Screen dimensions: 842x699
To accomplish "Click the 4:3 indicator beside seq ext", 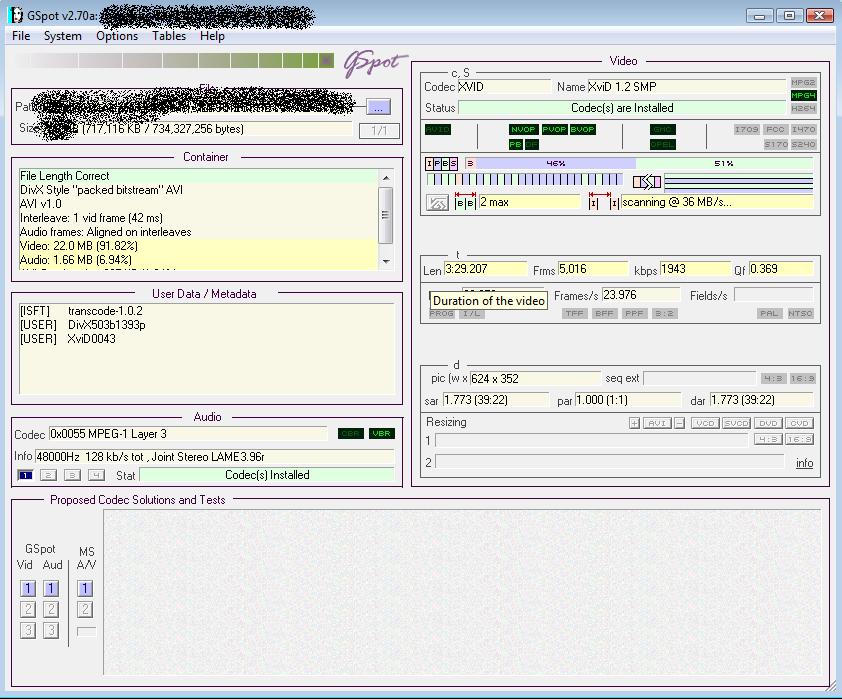I will tap(773, 379).
